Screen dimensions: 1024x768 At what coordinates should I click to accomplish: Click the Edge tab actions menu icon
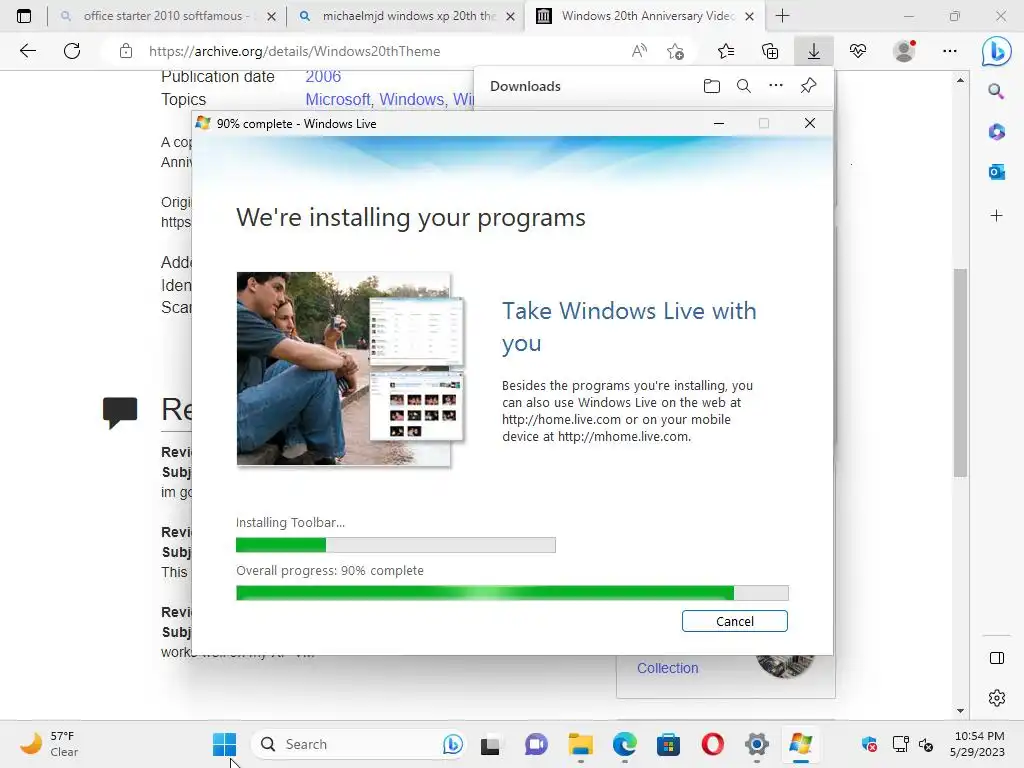[24, 16]
